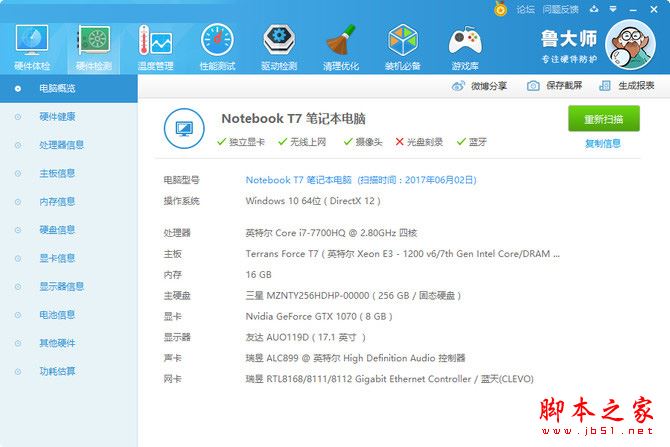Click 独立显卡 feature indicator
670x447 pixels.
241,142
